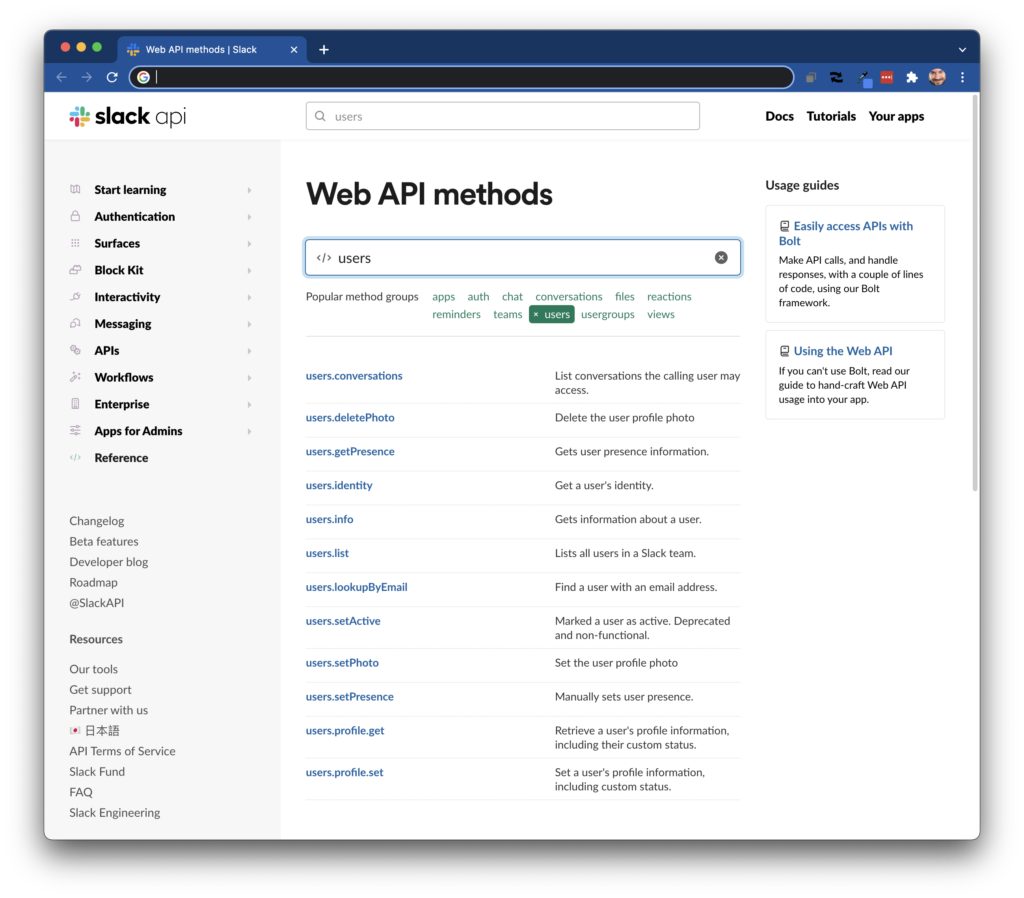Clear the users method filter field
The image size is (1024, 898).
pyautogui.click(x=721, y=257)
